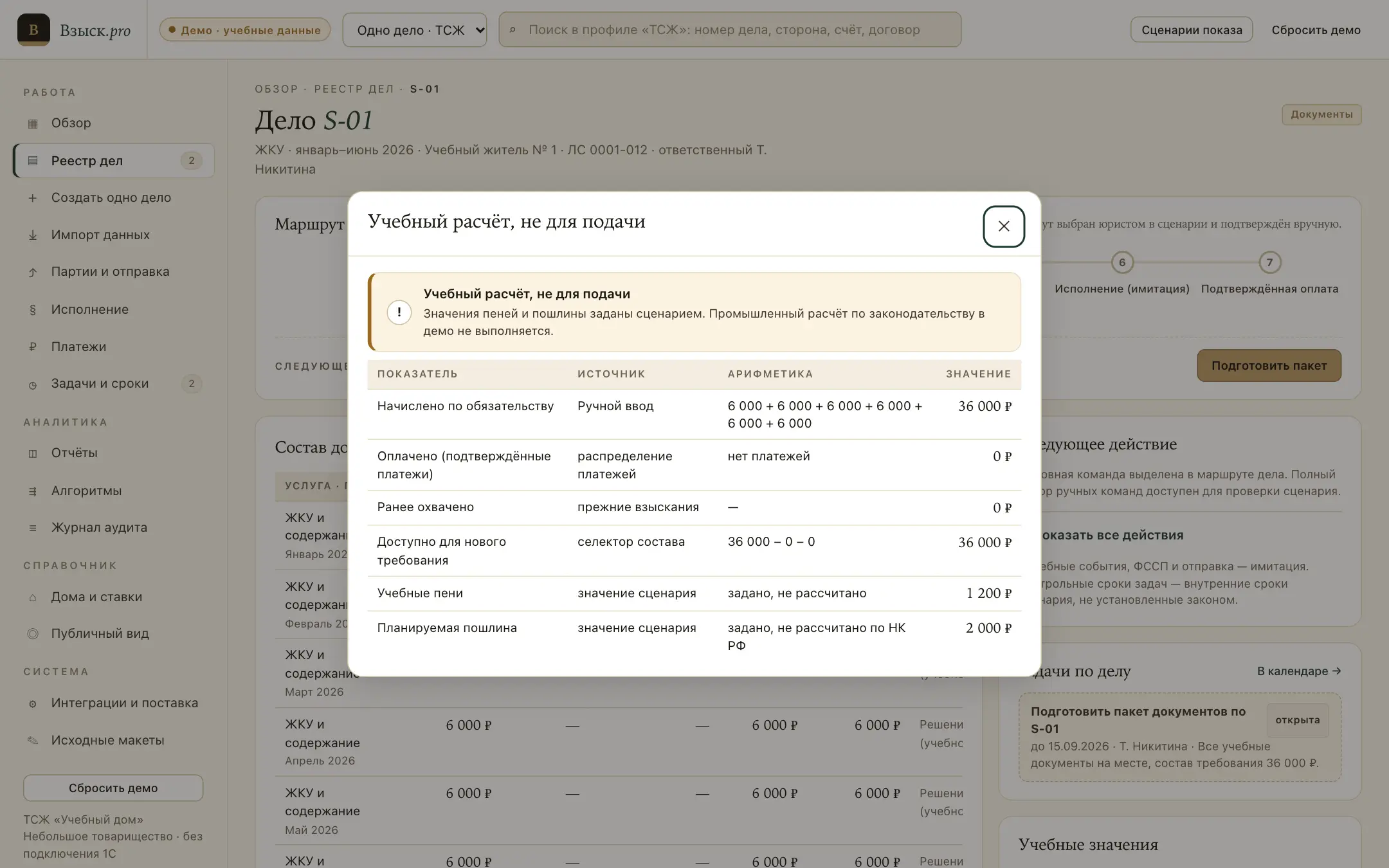This screenshot has height=868, width=1389.
Task: Follow the В календаре link
Action: pos(1299,671)
